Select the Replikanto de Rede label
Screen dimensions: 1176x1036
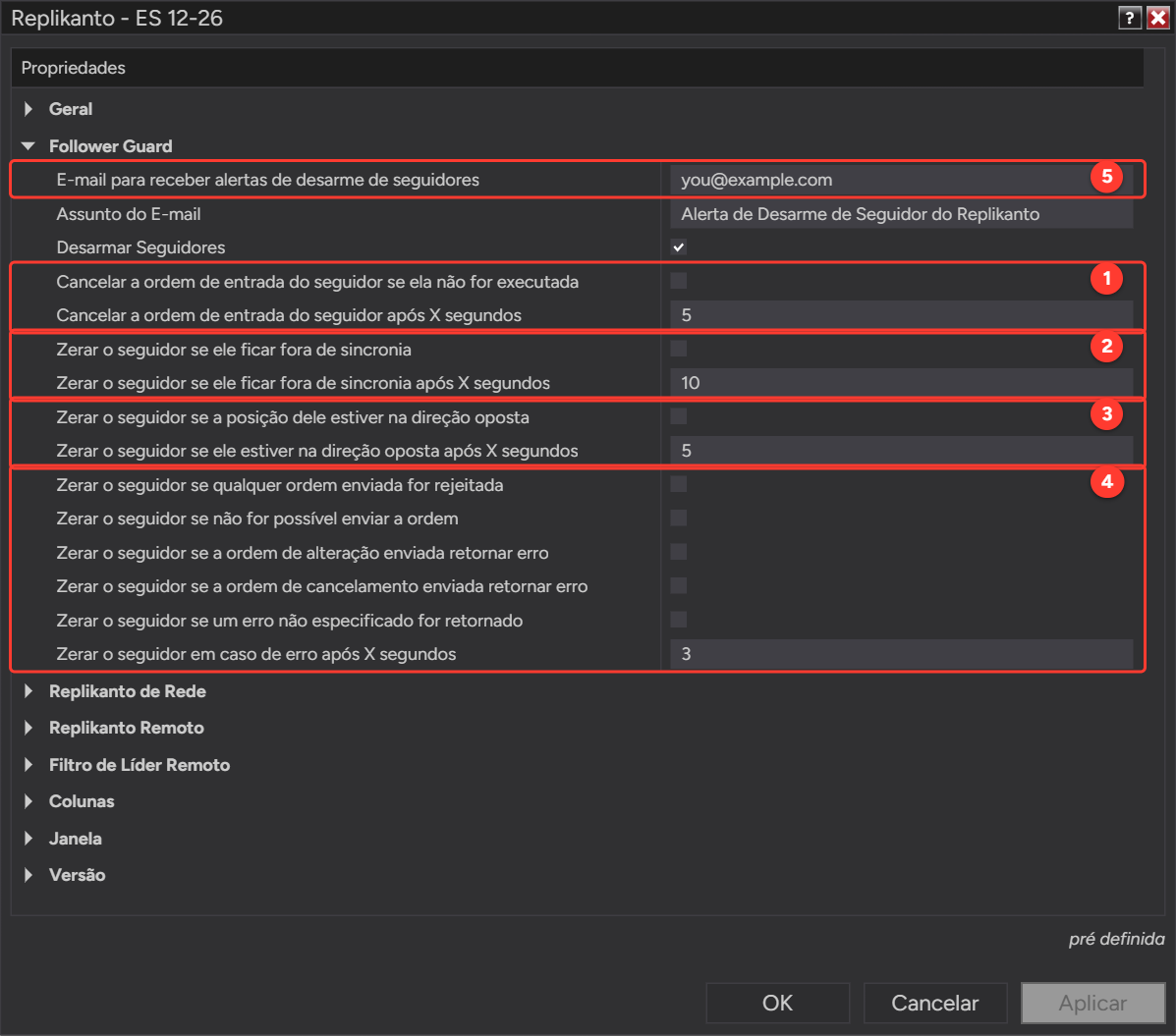click(128, 691)
